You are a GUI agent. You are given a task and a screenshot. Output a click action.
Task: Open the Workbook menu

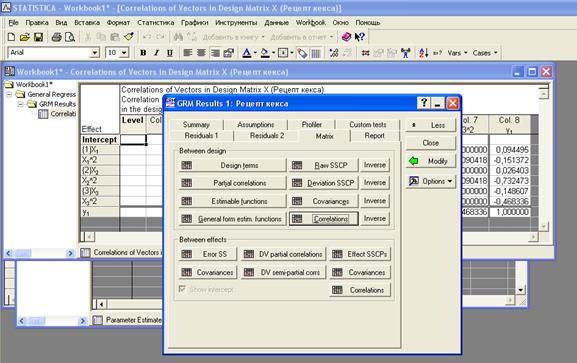pos(311,22)
